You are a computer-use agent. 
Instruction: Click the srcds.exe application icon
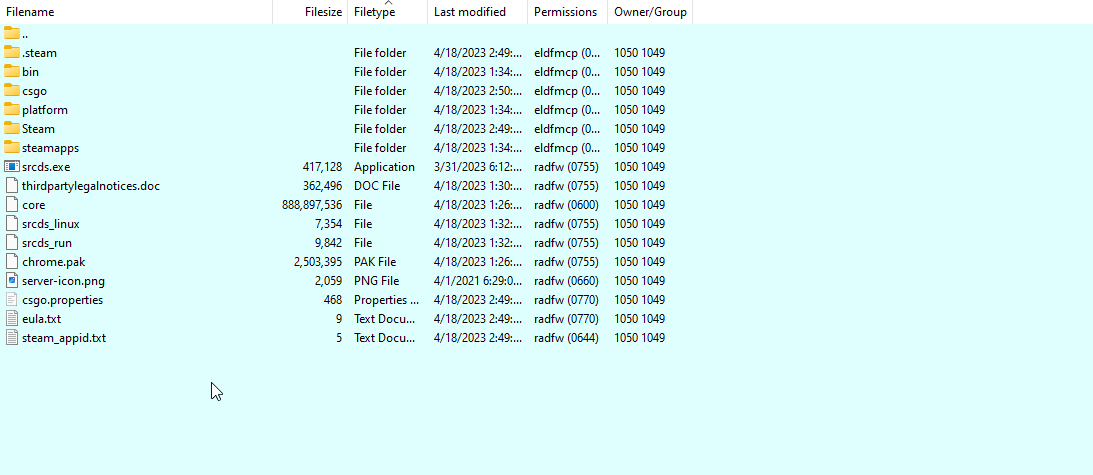click(x=12, y=166)
